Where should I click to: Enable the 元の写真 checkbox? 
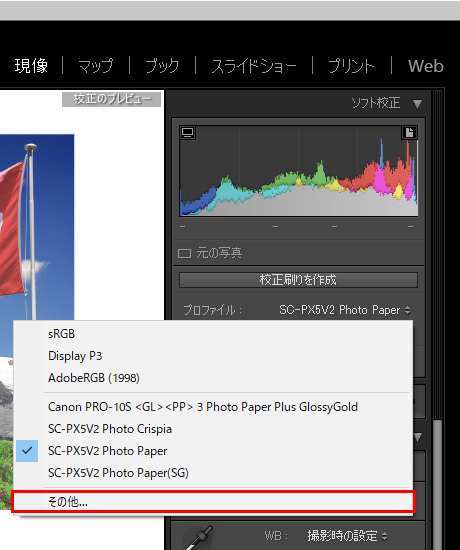(185, 253)
